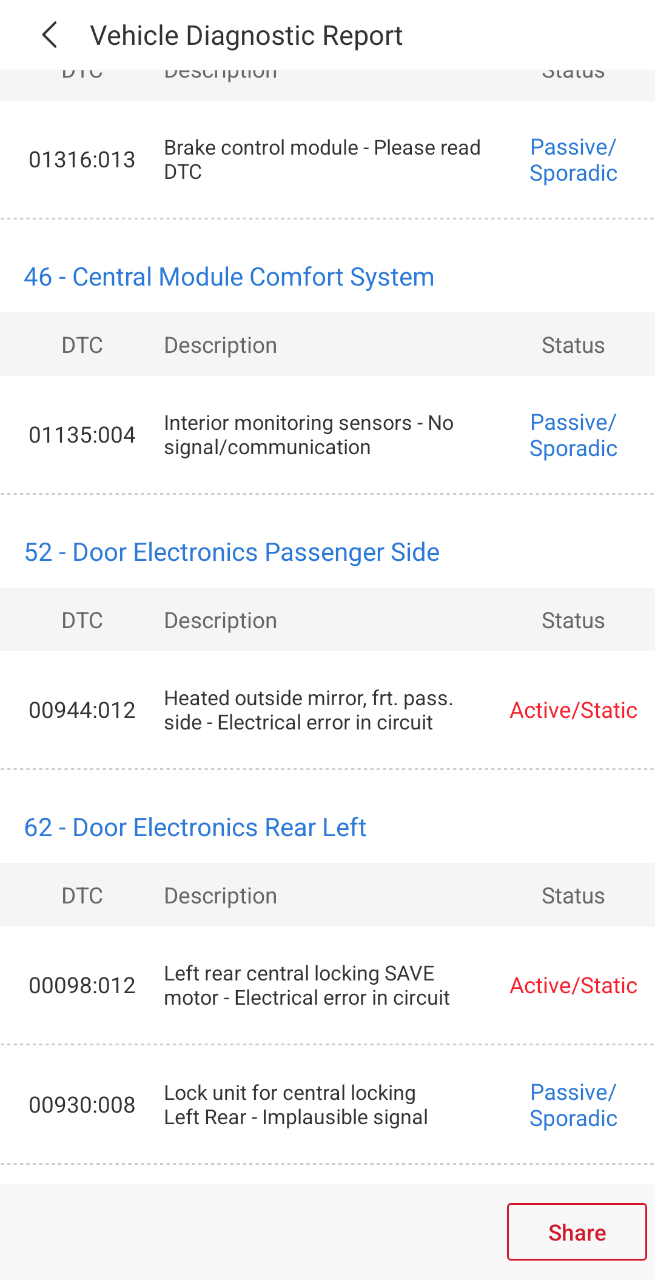The image size is (655, 1280).
Task: Tap Passive/Sporadic status for interior monitoring sensors
Action: 573,435
